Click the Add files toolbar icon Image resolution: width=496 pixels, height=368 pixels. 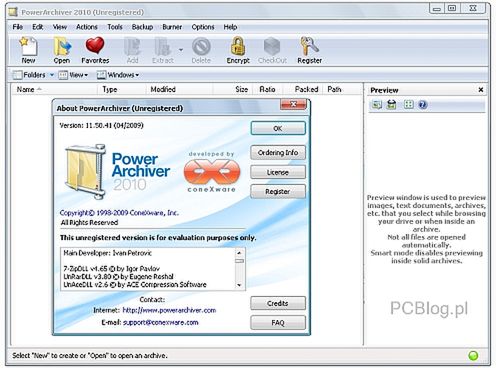pyautogui.click(x=132, y=50)
